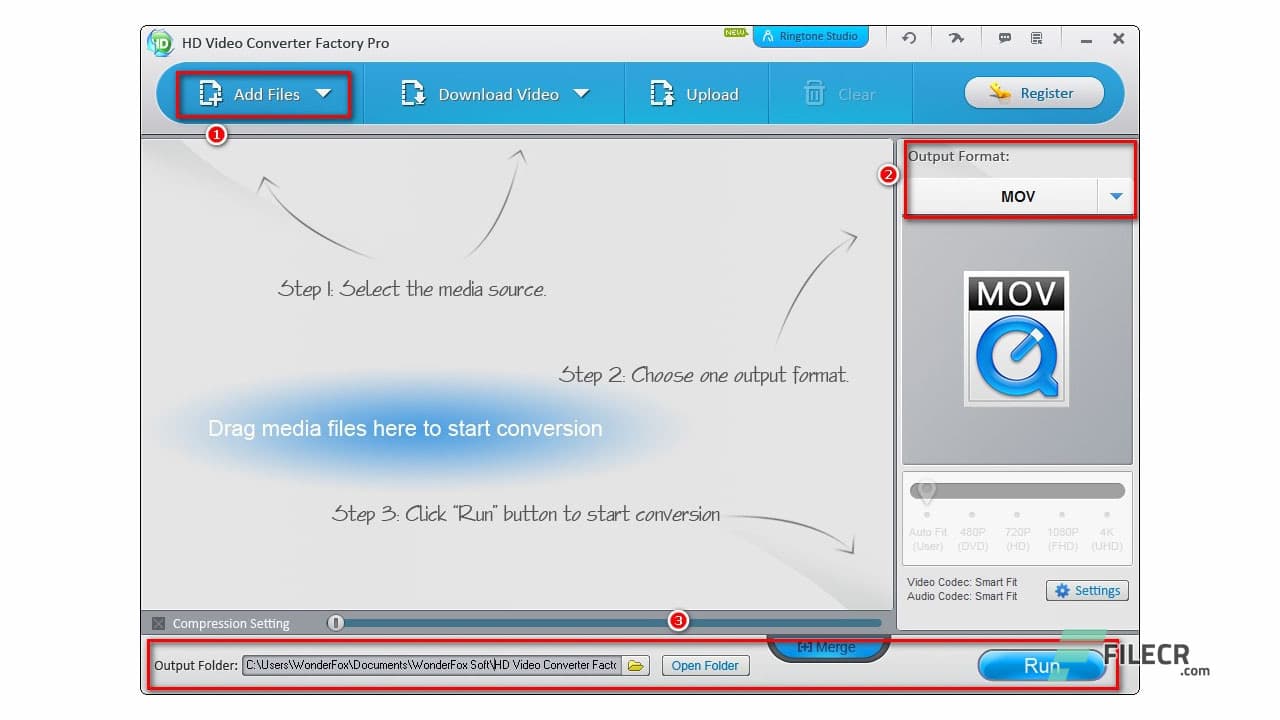This screenshot has width=1280, height=720.
Task: Click the HD app logo icon
Action: 160,42
